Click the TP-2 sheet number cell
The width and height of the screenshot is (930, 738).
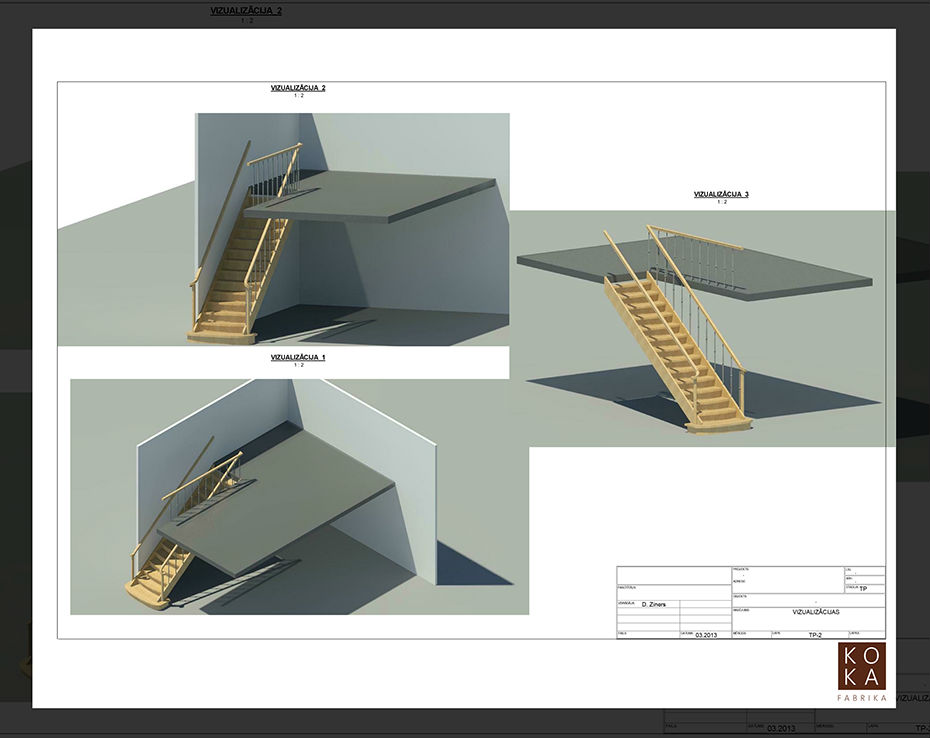[x=814, y=634]
